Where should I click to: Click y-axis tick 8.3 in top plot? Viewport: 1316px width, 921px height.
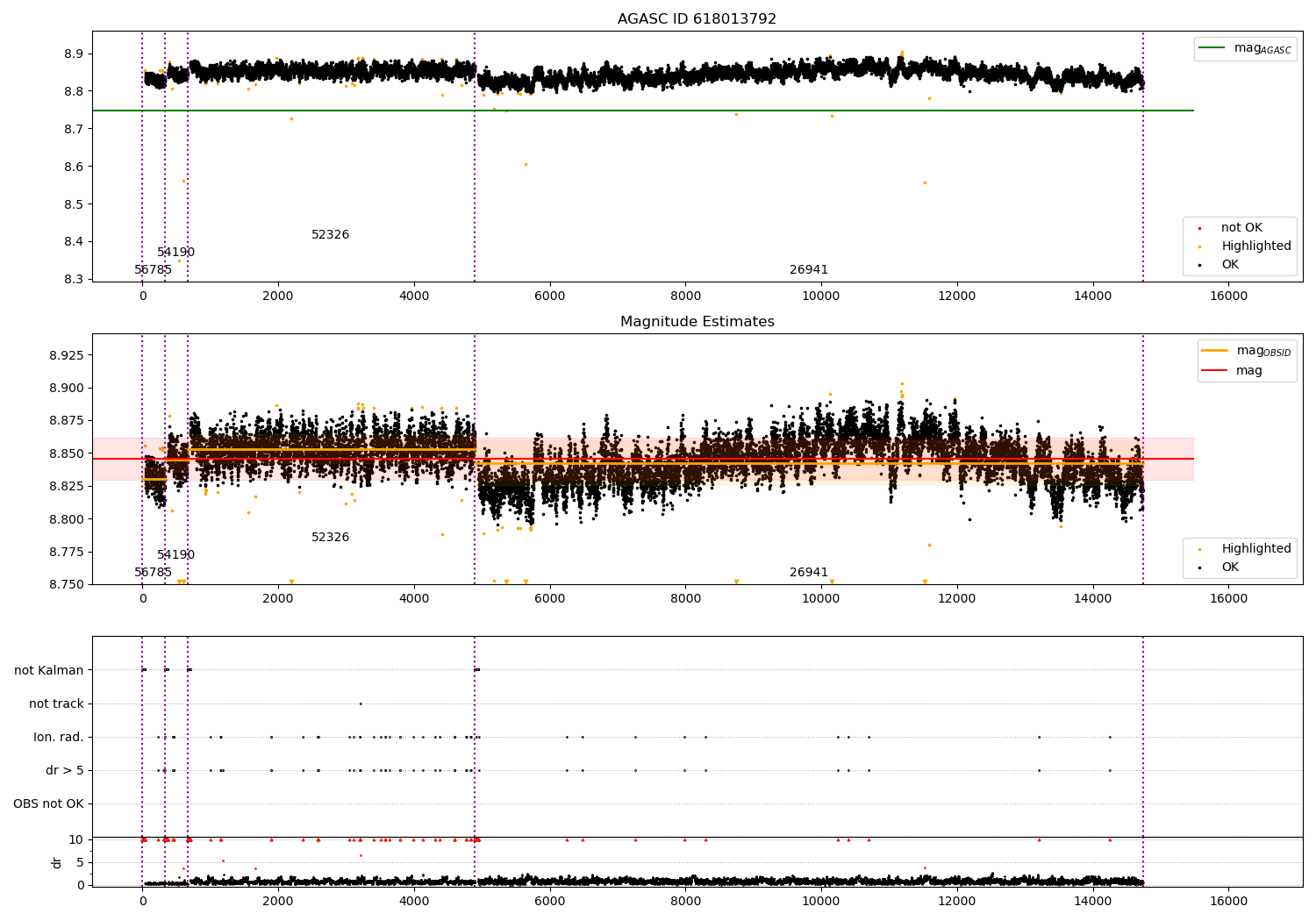(75, 281)
